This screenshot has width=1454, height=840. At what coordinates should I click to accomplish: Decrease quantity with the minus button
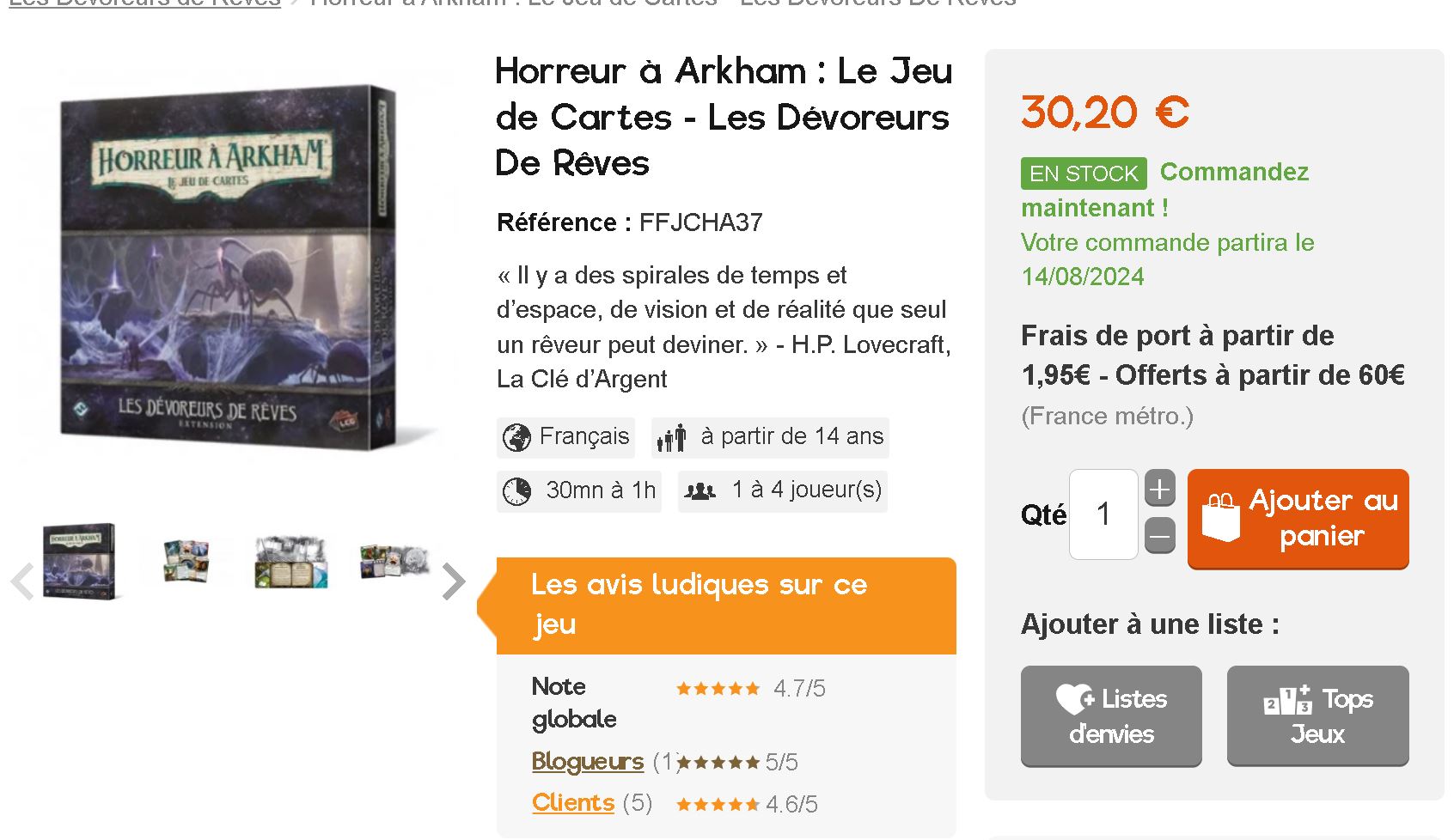(x=1160, y=537)
